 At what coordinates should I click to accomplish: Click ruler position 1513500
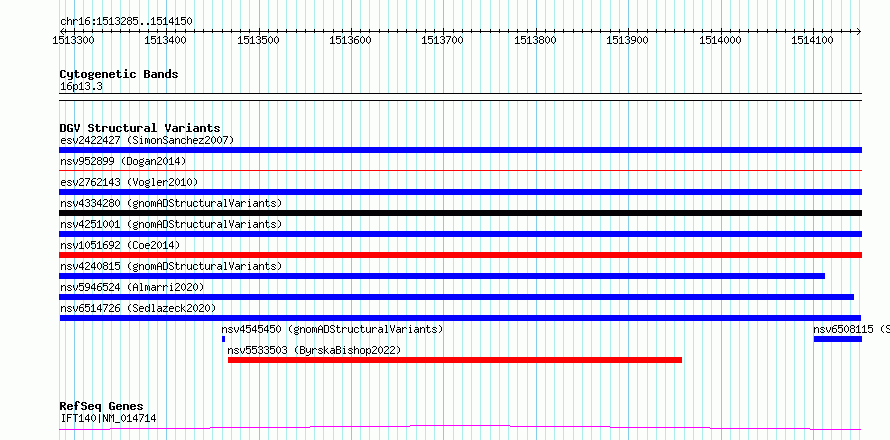pos(258,40)
